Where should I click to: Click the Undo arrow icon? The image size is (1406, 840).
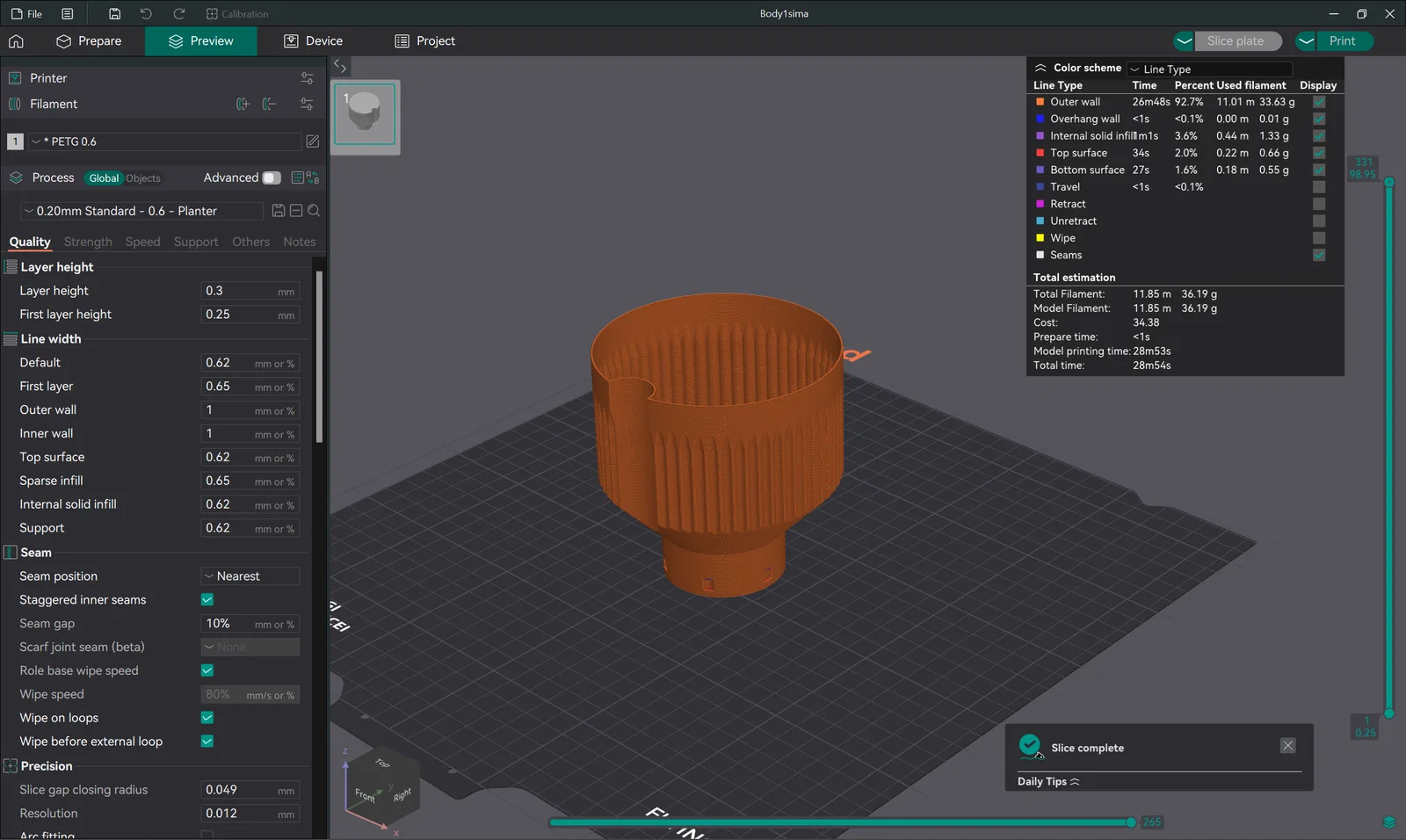pos(146,14)
